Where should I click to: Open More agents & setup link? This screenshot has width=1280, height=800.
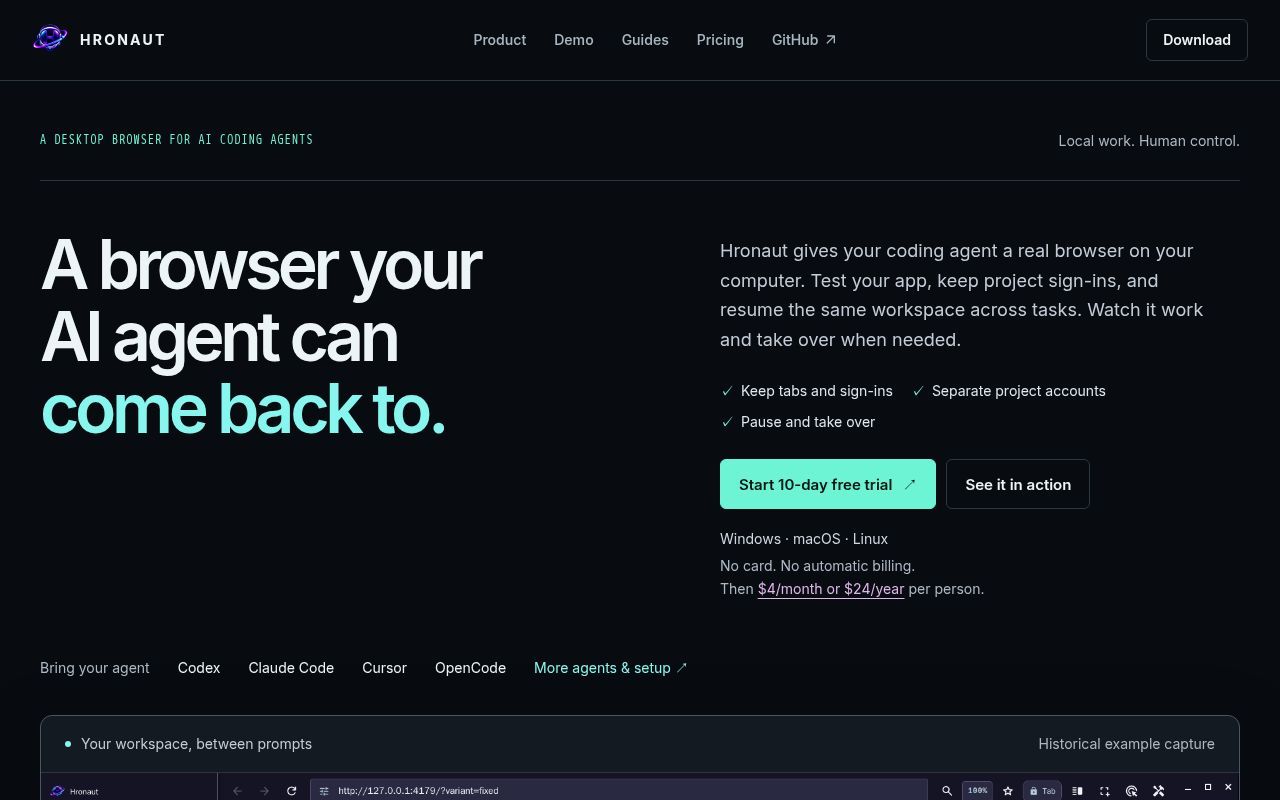tap(611, 668)
